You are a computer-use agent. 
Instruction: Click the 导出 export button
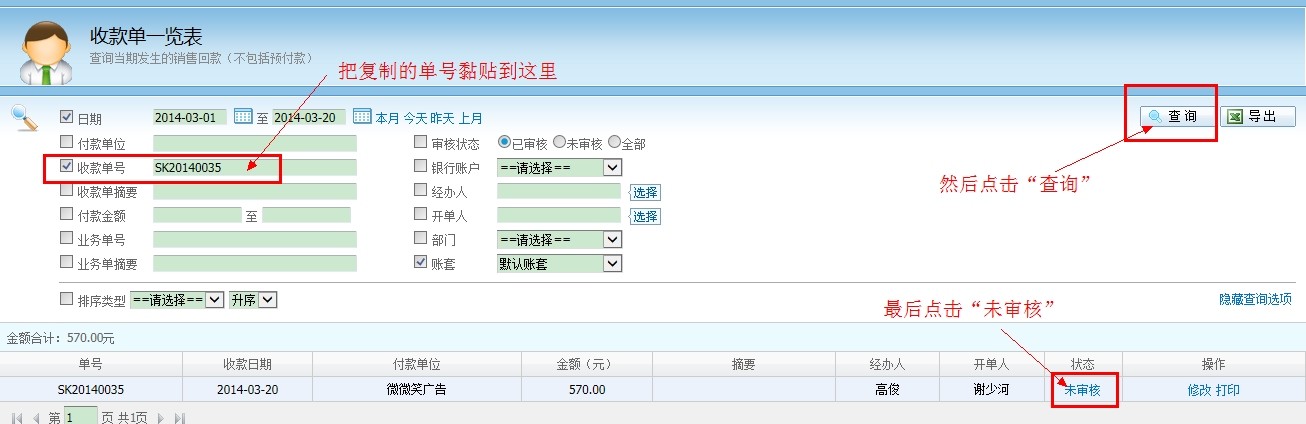coord(1257,117)
